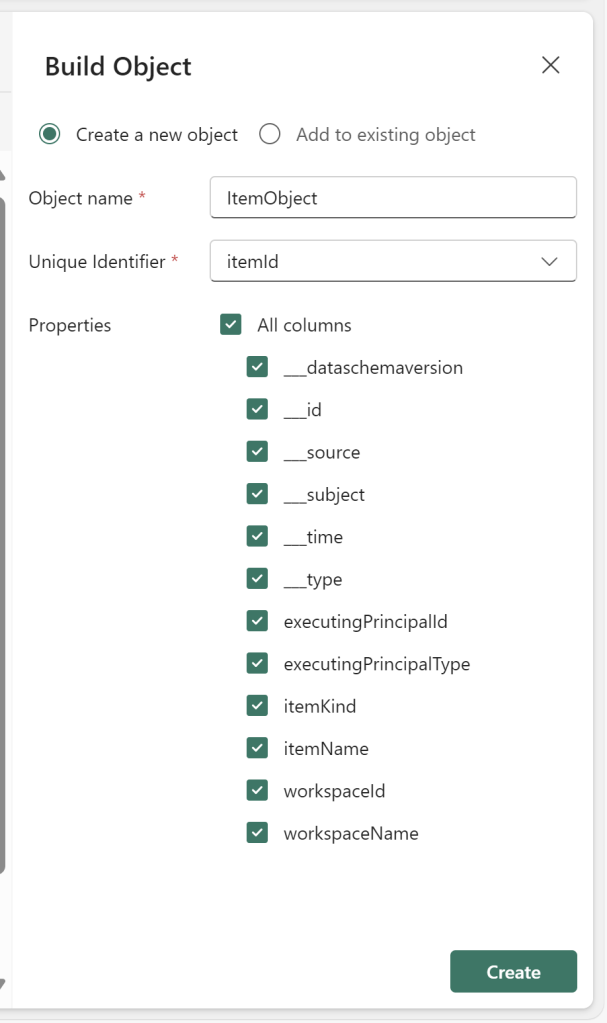This screenshot has height=1023, width=607.
Task: Toggle the workspaceId property checkbox
Action: point(257,791)
